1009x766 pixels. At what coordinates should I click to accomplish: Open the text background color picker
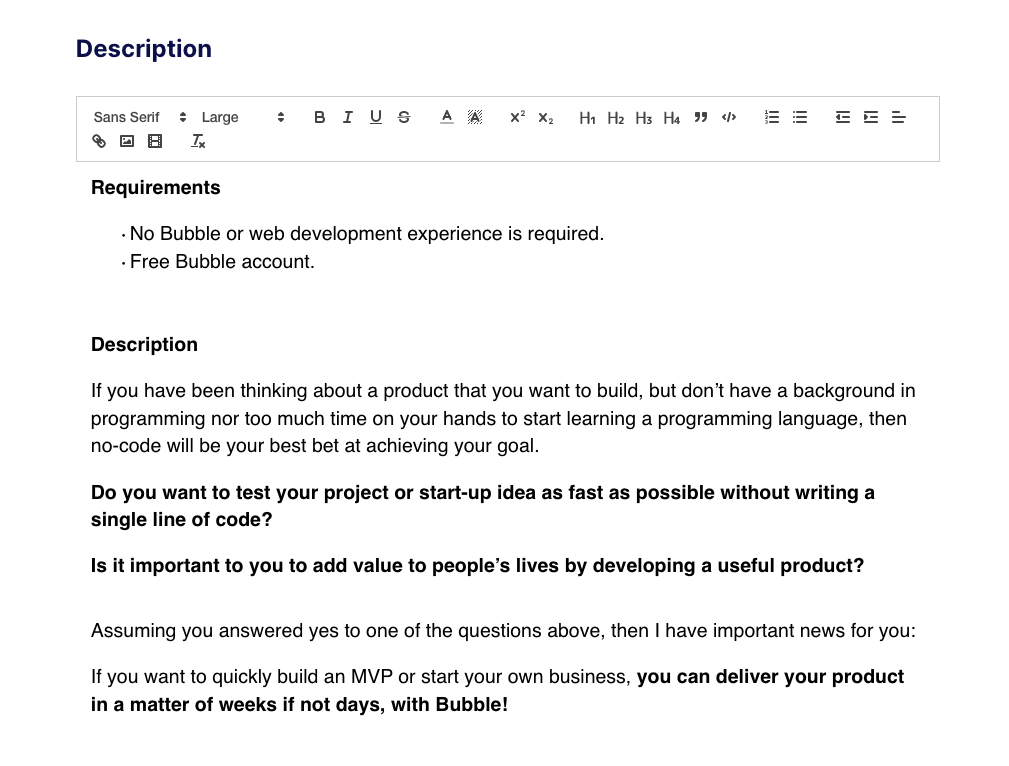tap(475, 117)
